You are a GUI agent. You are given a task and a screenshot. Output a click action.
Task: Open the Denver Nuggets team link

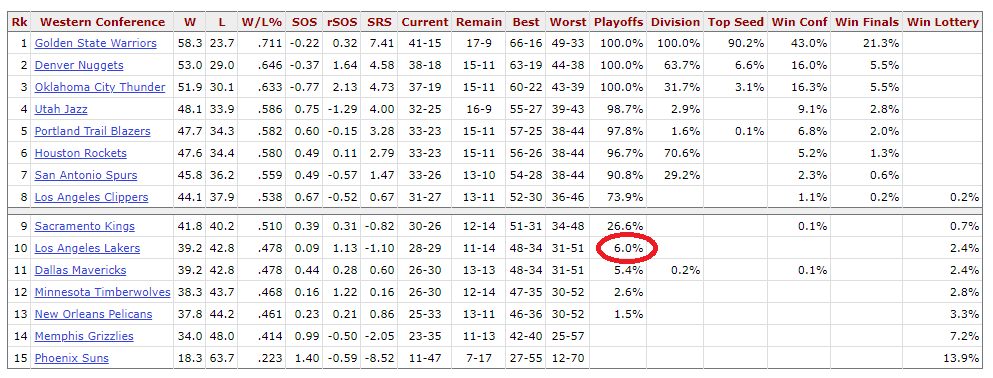(79, 65)
